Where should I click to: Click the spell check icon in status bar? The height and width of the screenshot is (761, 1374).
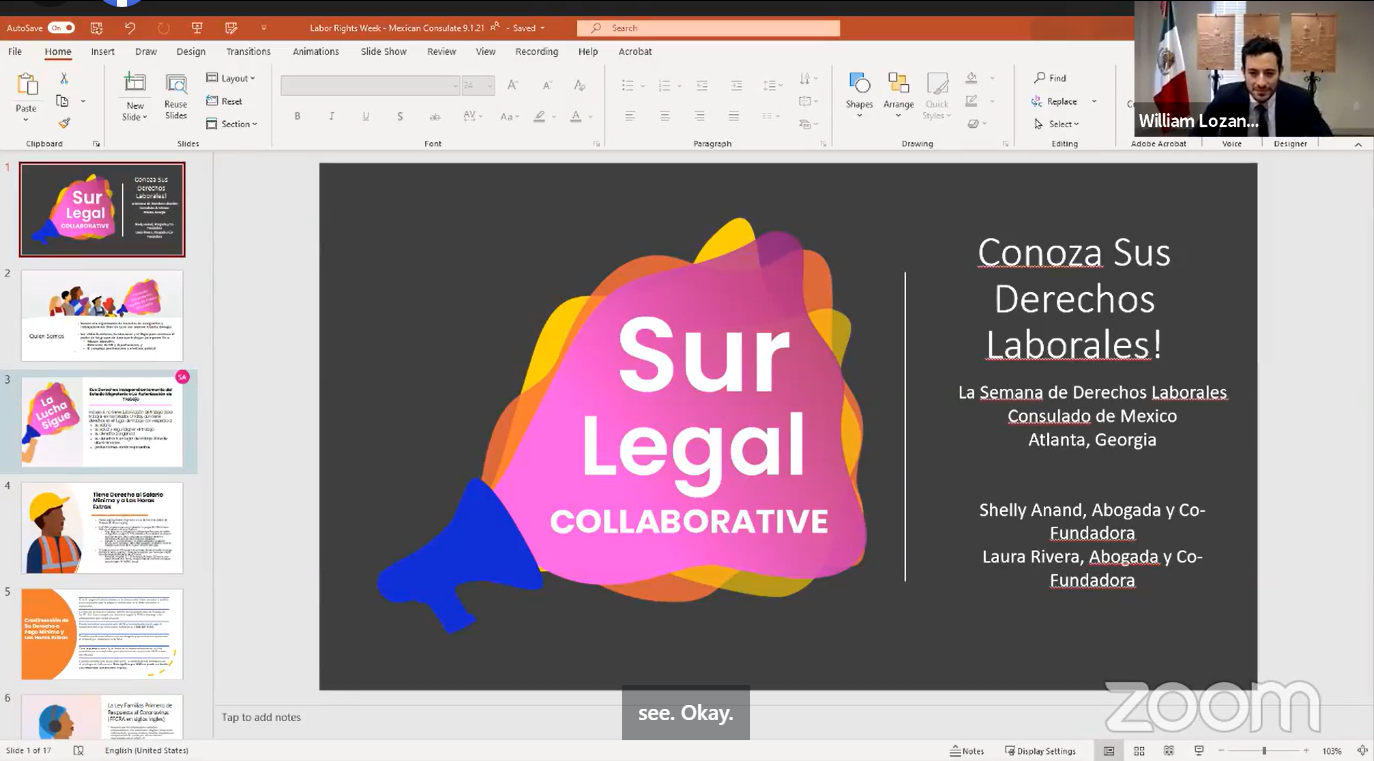pos(79,751)
